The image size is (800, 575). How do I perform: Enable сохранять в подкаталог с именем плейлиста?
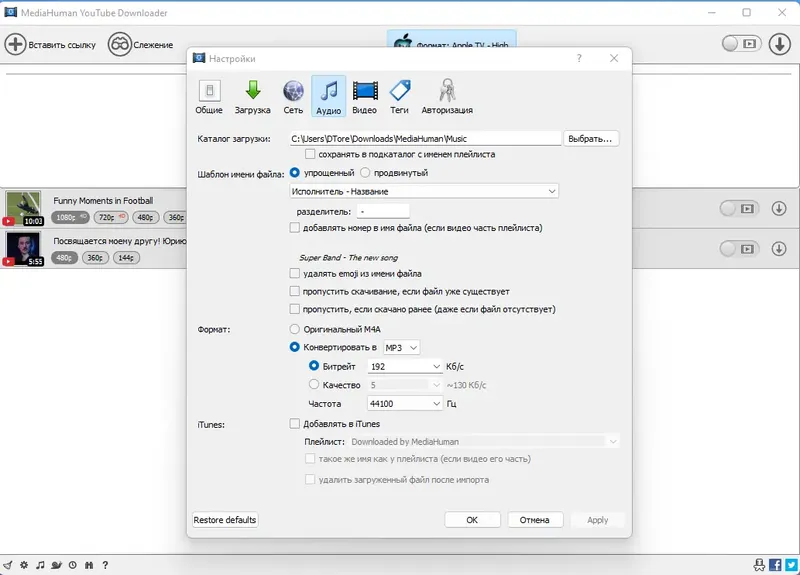tap(310, 154)
